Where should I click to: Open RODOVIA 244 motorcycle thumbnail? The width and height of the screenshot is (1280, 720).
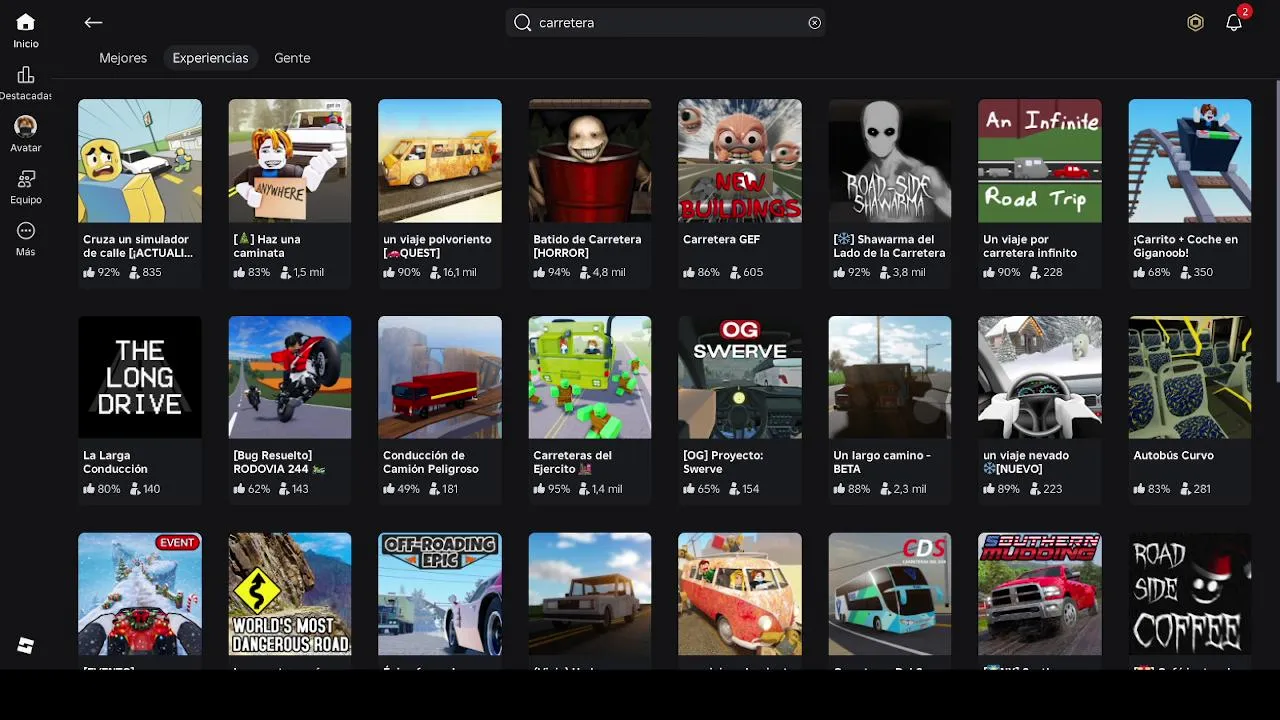[x=290, y=377]
